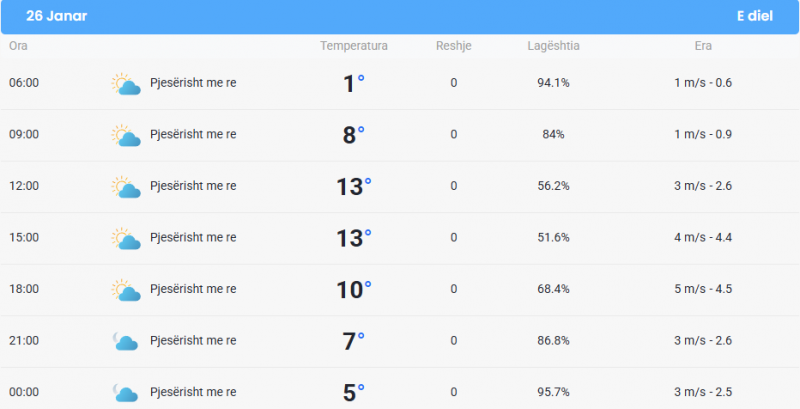Click the 5 m/s - 4.5 wind value
The height and width of the screenshot is (409, 800).
[703, 289]
